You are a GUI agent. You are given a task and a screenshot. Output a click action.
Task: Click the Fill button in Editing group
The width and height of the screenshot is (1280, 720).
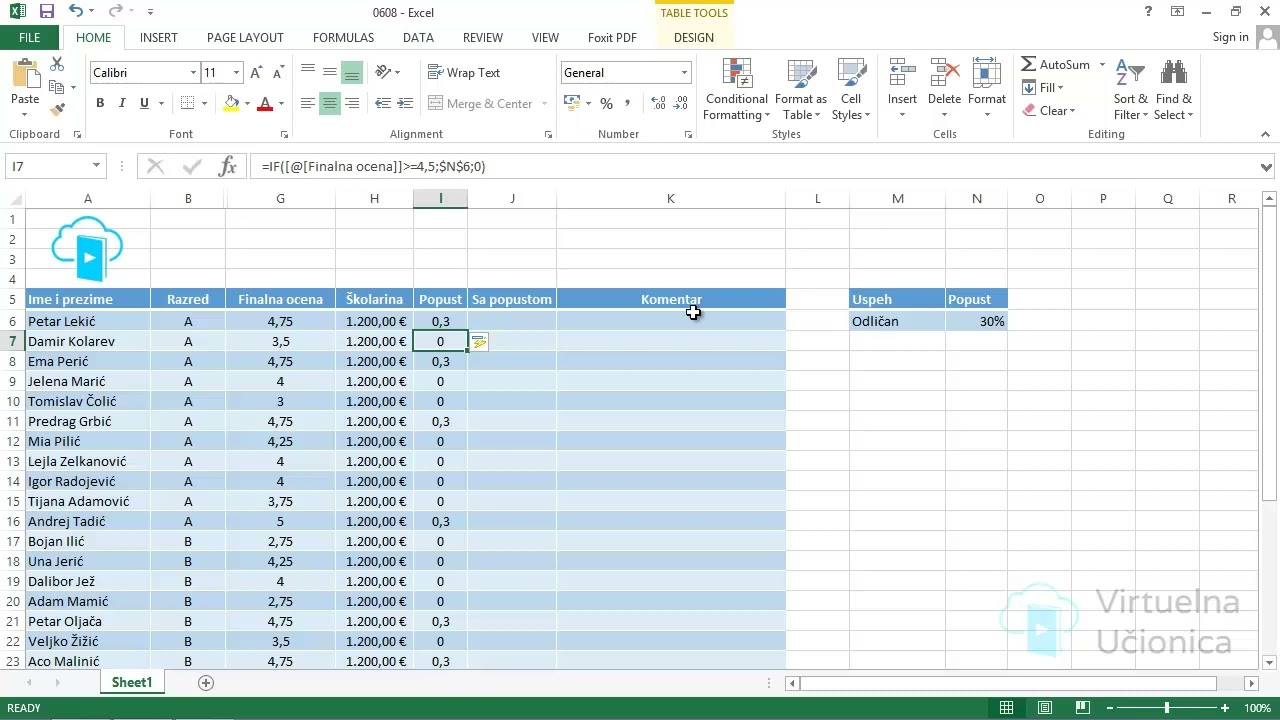[1043, 88]
